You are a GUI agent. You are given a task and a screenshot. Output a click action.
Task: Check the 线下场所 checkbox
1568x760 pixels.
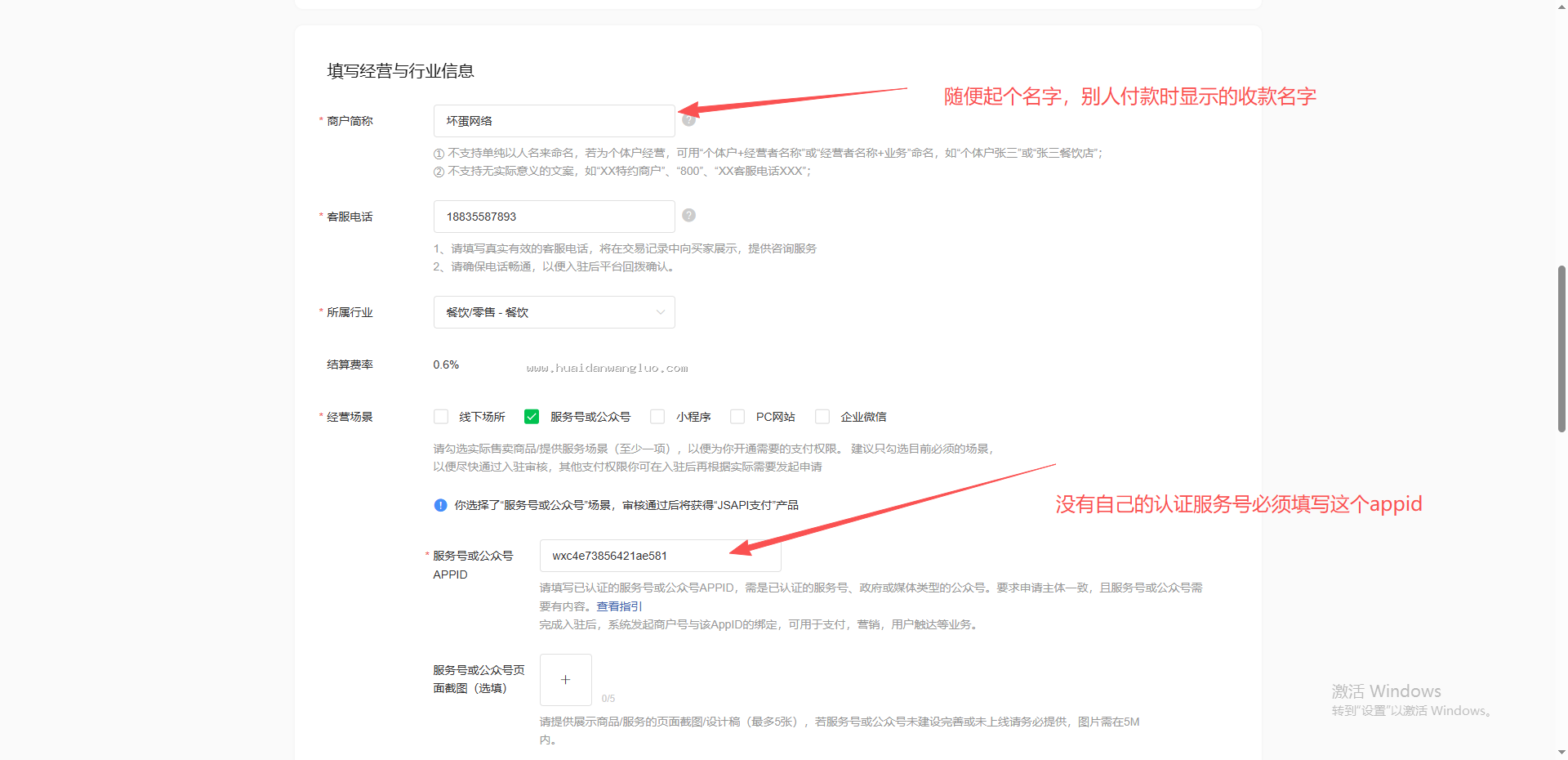click(441, 417)
